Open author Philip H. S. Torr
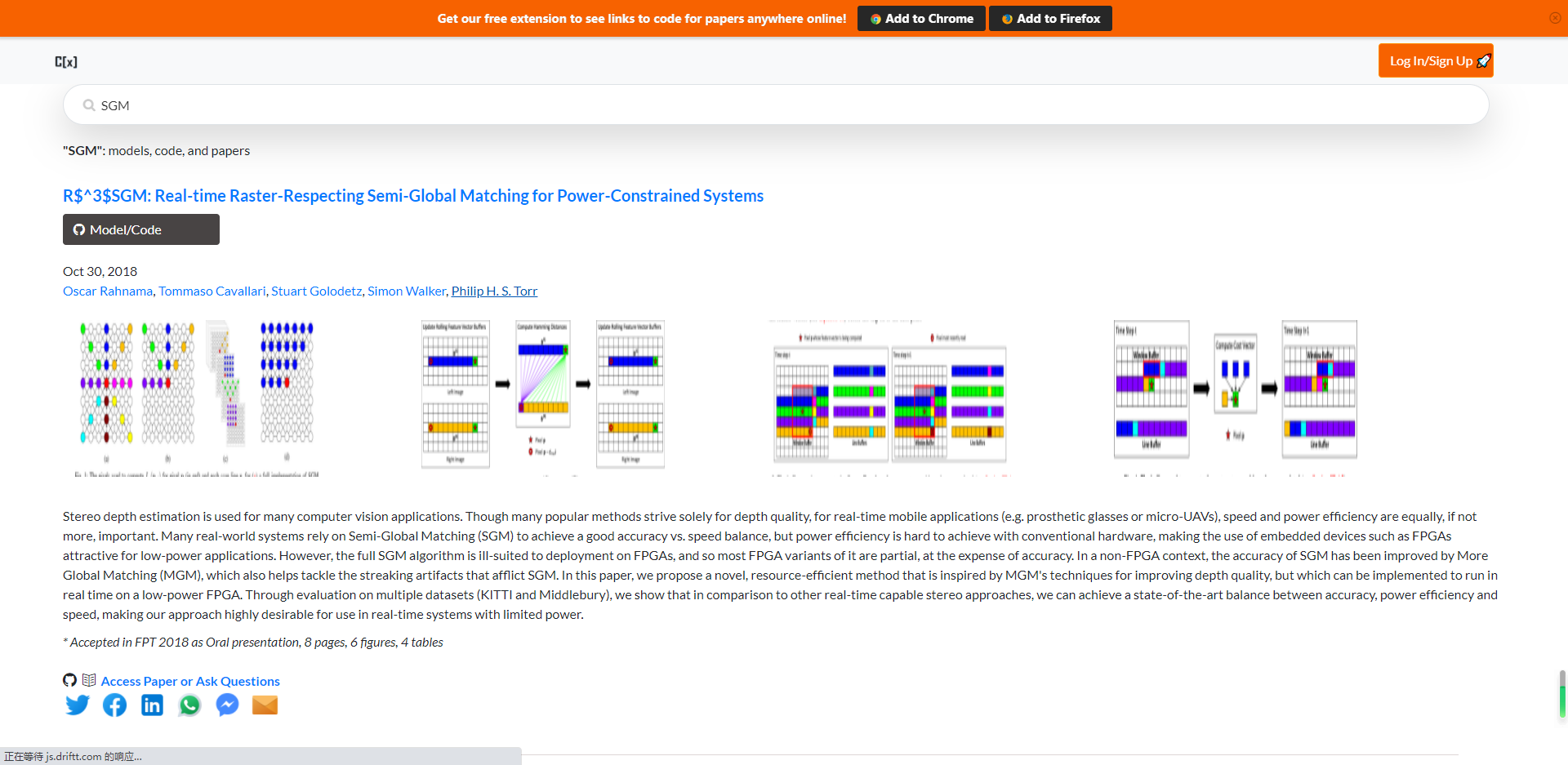 click(495, 291)
